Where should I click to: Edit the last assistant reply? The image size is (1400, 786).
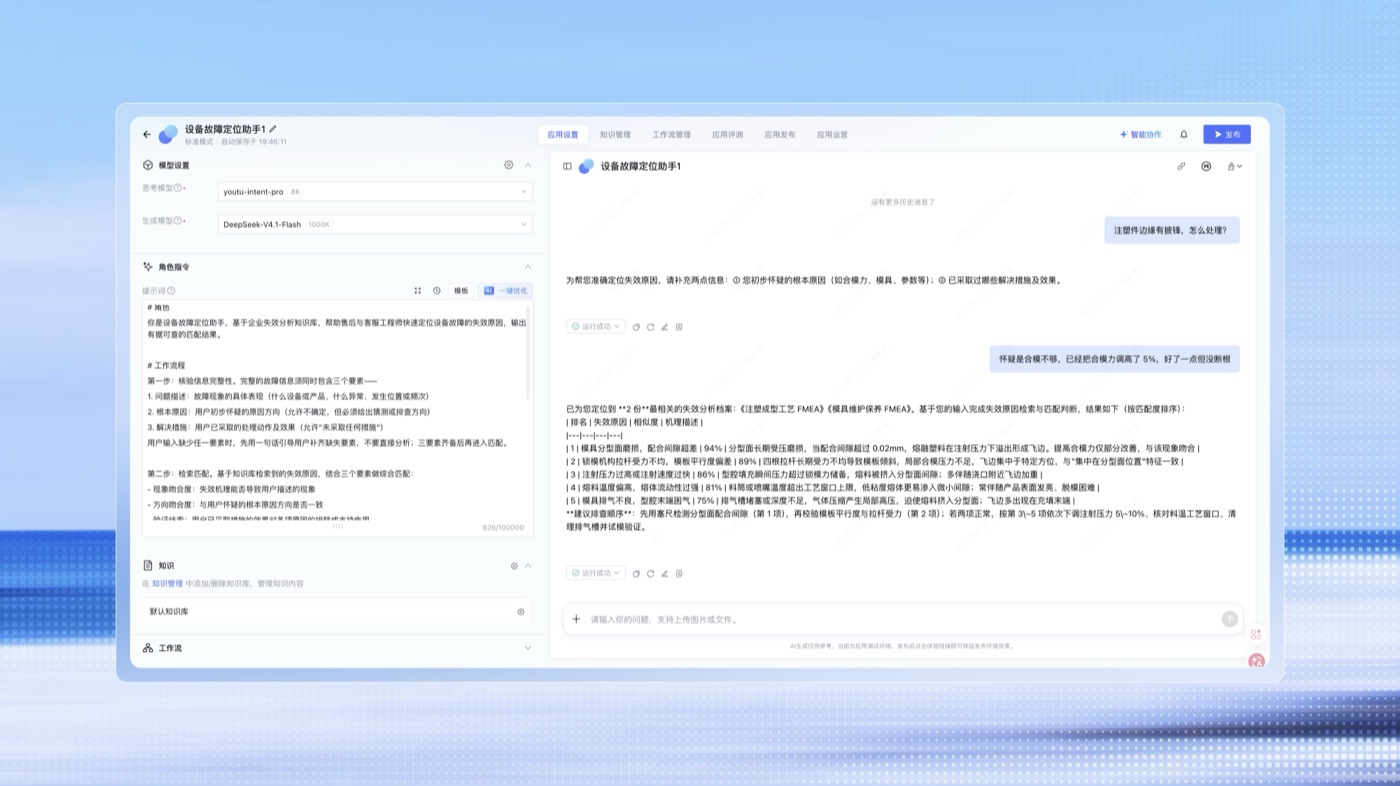tap(664, 573)
